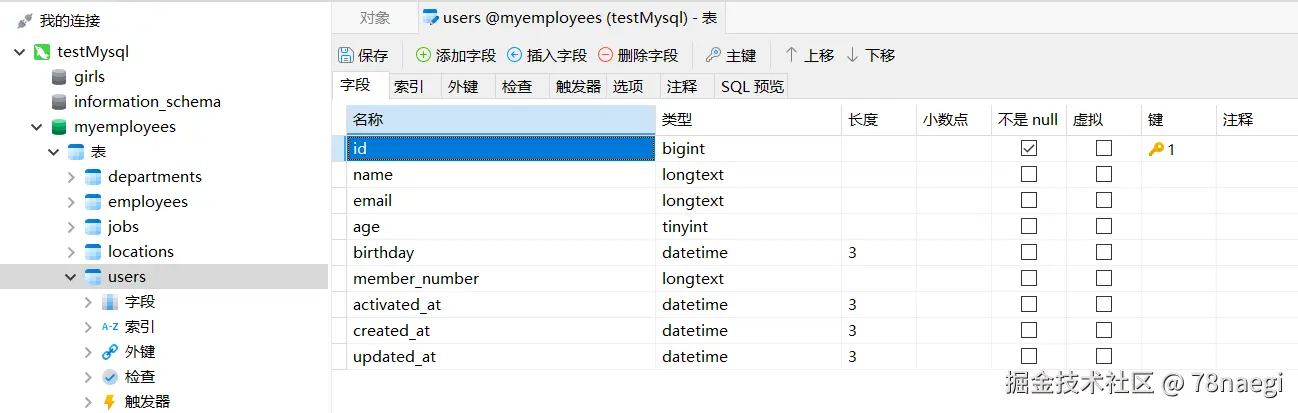This screenshot has height=413, width=1298.
Task: Click the tinyint type of age
Action: click(x=685, y=226)
